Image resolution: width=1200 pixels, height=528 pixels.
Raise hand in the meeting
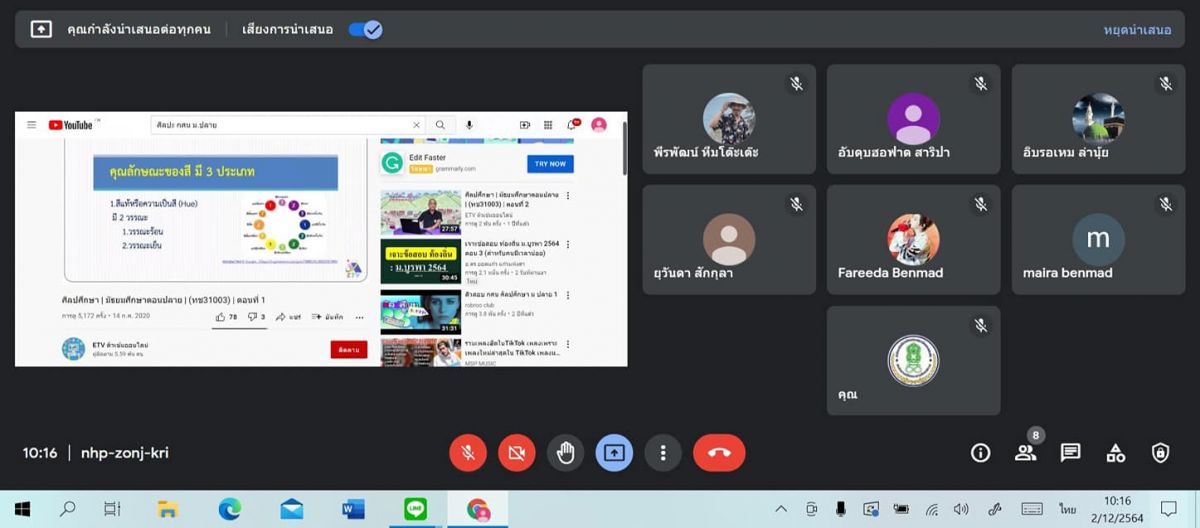pyautogui.click(x=566, y=453)
